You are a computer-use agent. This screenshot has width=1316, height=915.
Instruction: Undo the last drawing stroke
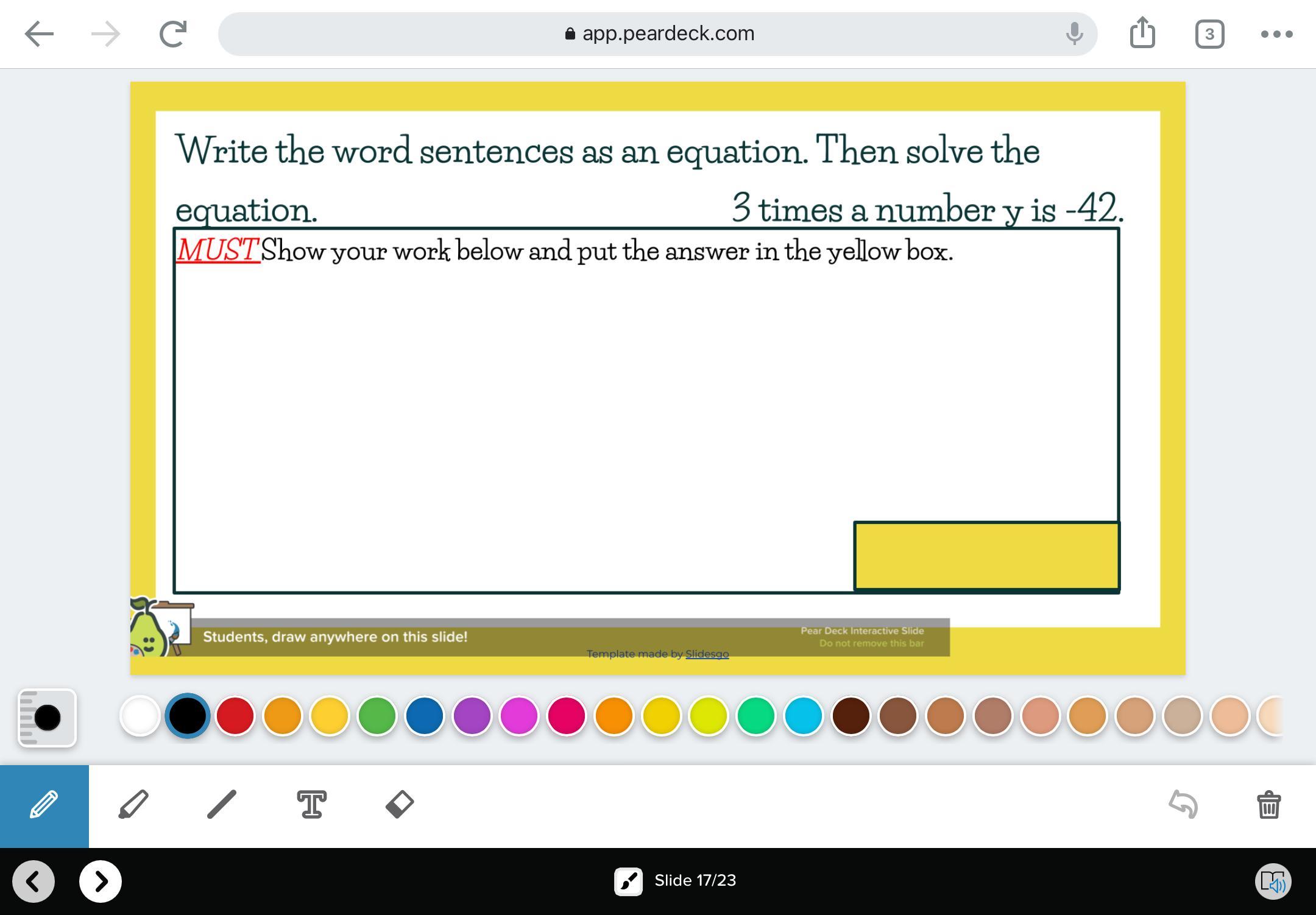tap(1183, 805)
